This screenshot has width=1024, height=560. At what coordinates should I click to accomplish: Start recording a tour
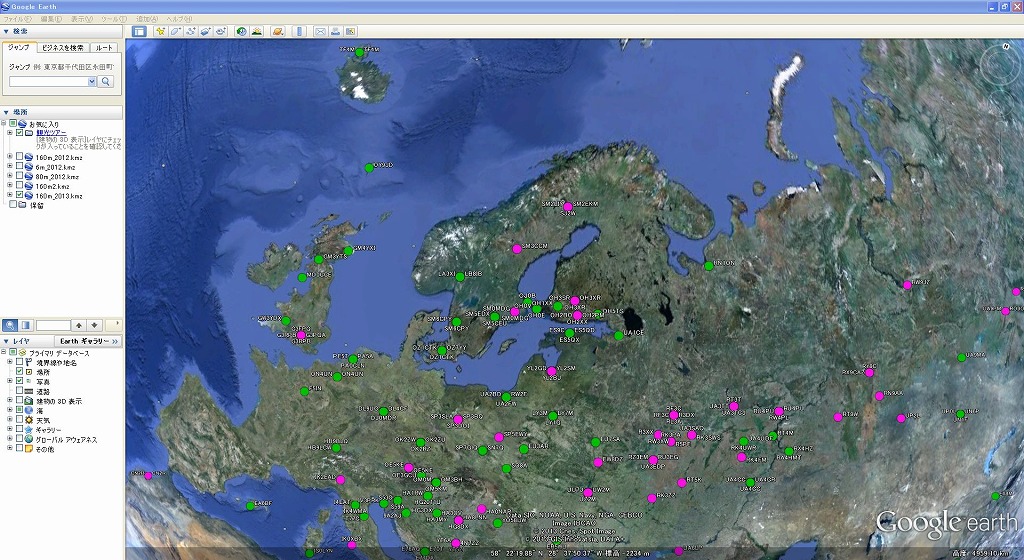[x=221, y=31]
